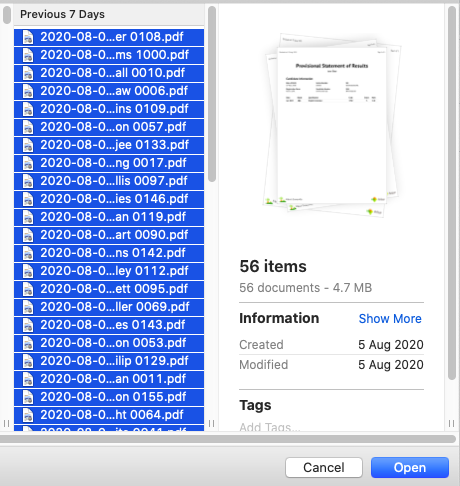Viewport: 460px width, 486px height.
Task: Click PDF icon beside 'ilip 0129.pdf'
Action: click(28, 361)
